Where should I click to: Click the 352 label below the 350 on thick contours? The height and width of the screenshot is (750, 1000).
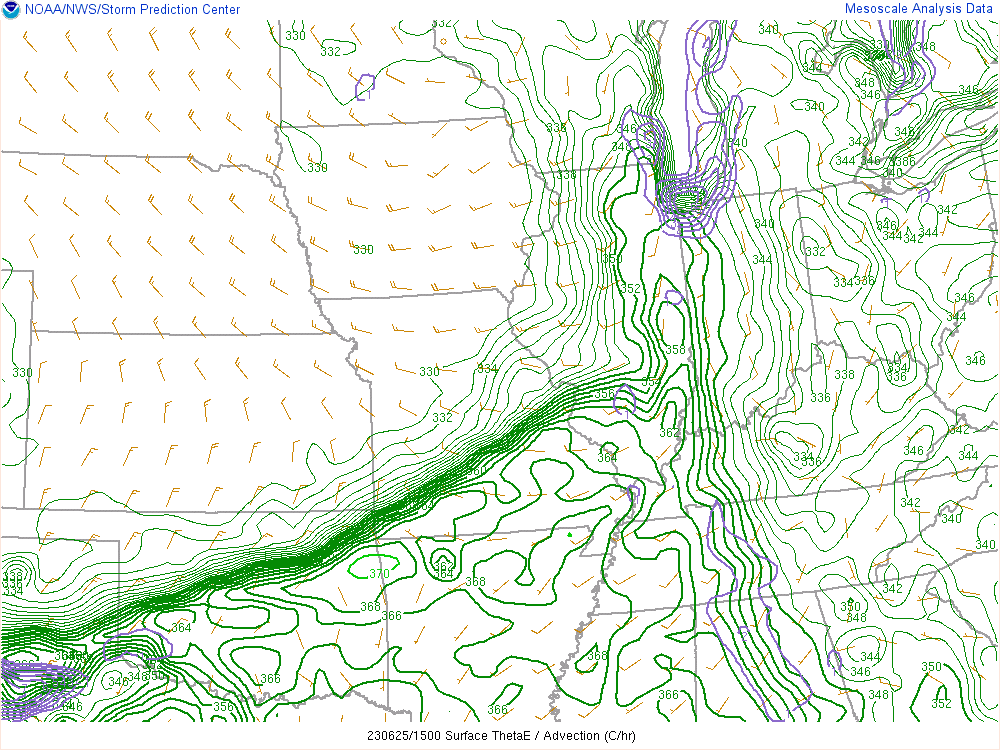click(x=630, y=288)
